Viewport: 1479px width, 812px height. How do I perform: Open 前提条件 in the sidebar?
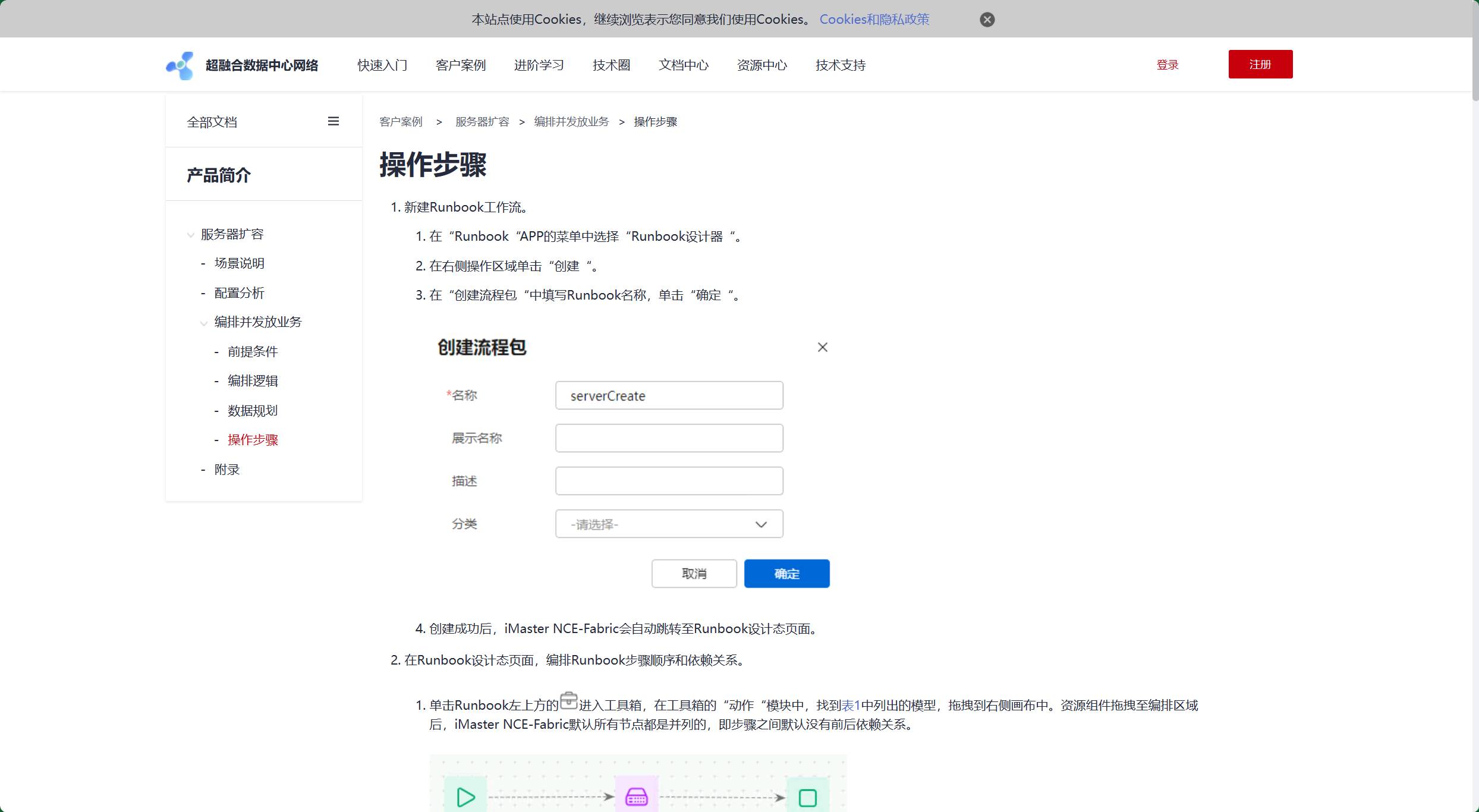253,352
